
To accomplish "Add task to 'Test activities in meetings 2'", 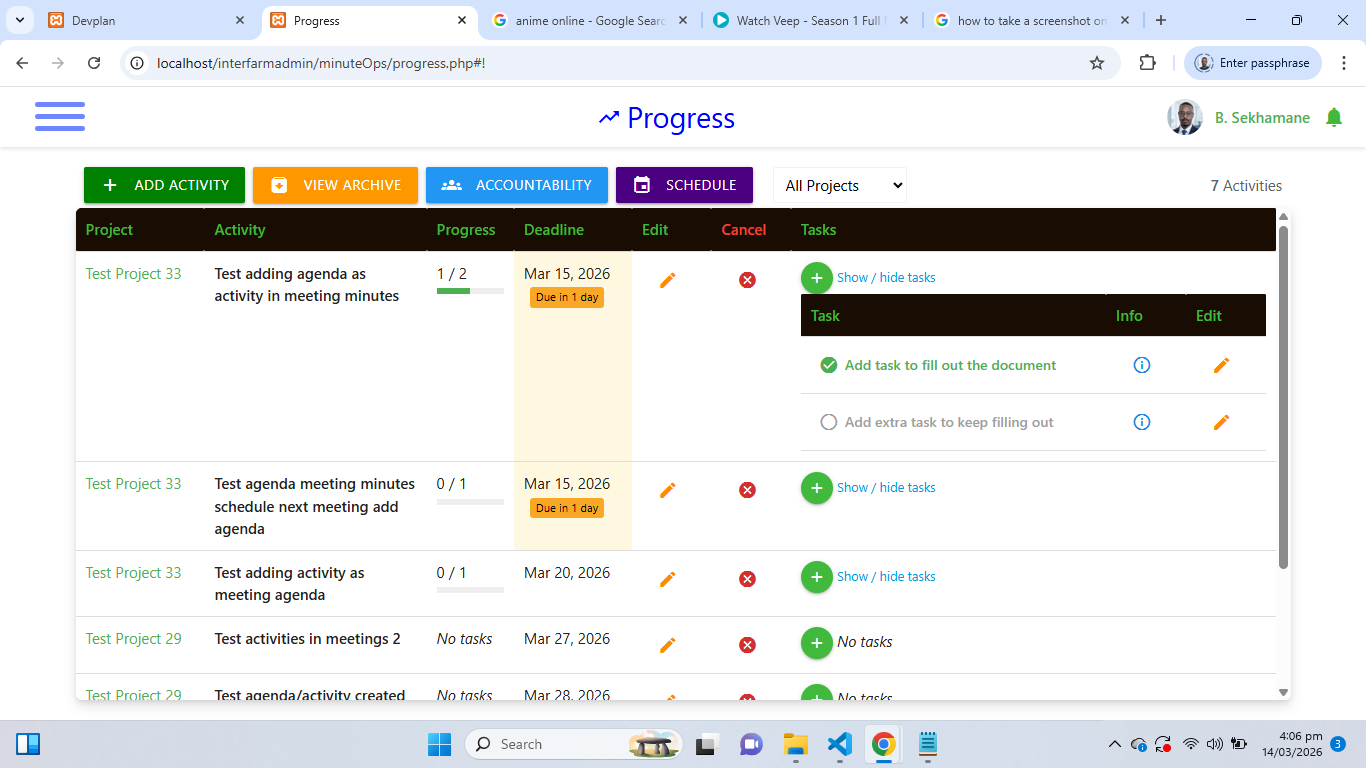I will coord(817,643).
